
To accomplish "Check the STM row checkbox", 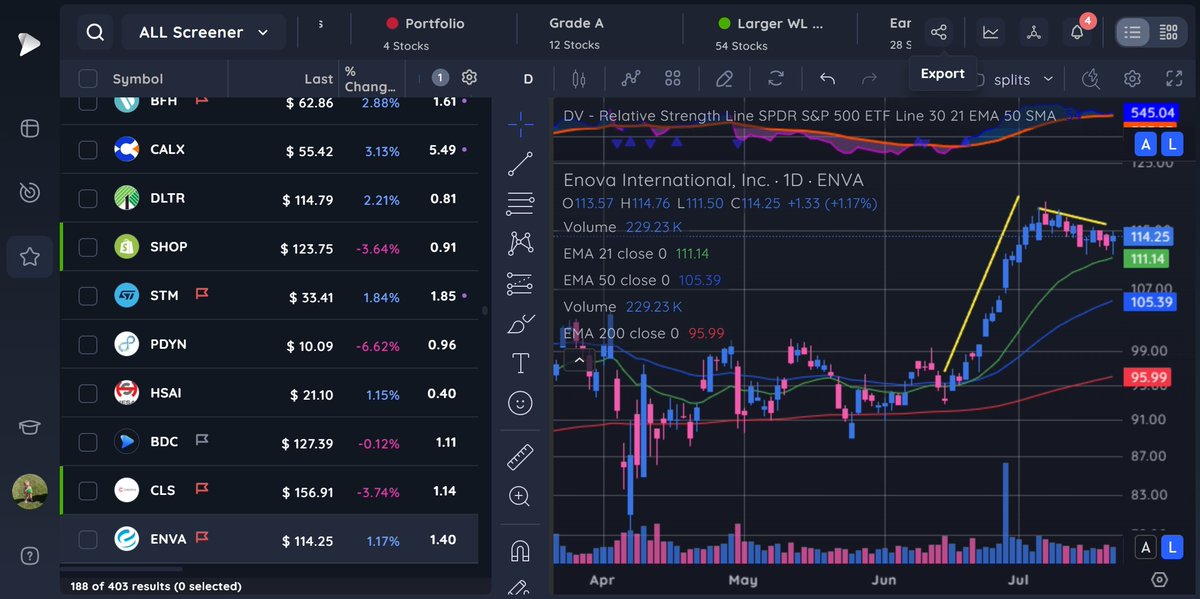I will point(88,296).
